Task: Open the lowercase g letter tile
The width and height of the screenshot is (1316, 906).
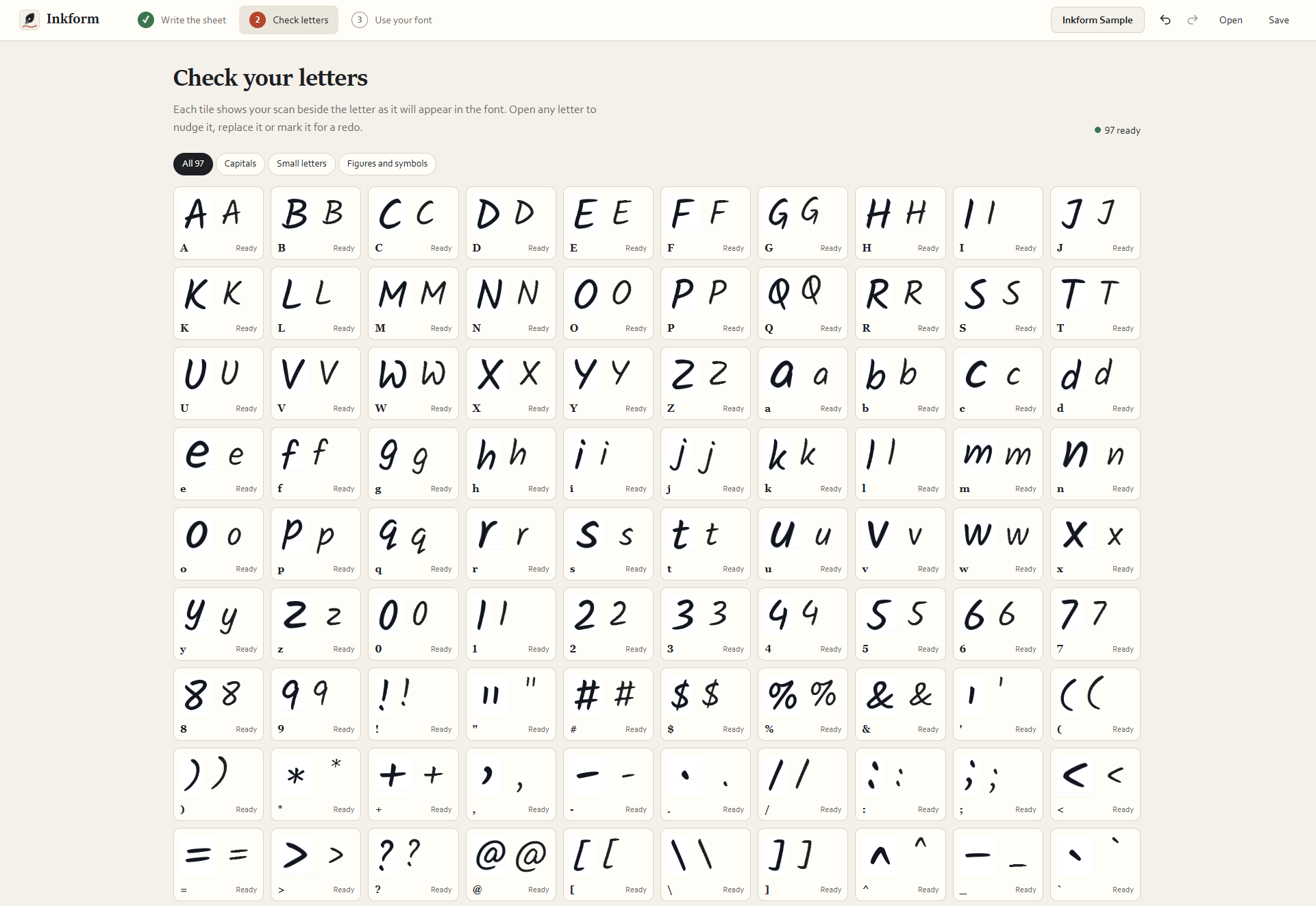Action: [x=413, y=463]
